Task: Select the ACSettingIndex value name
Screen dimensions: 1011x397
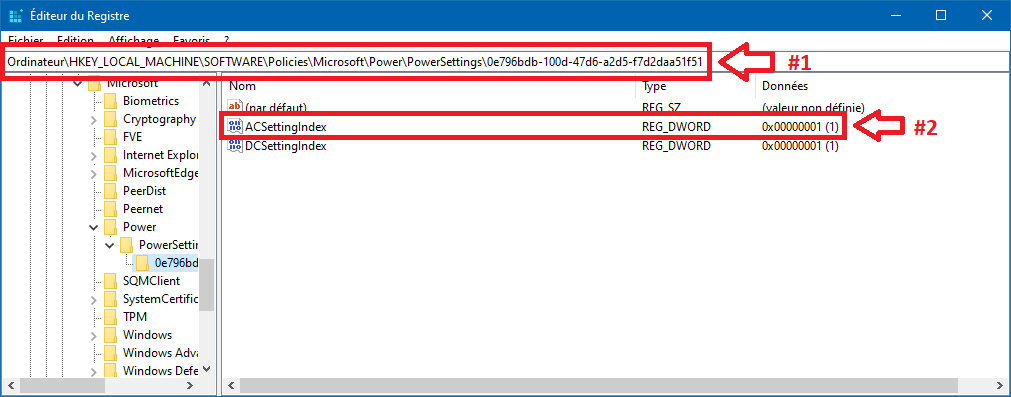Action: click(286, 127)
